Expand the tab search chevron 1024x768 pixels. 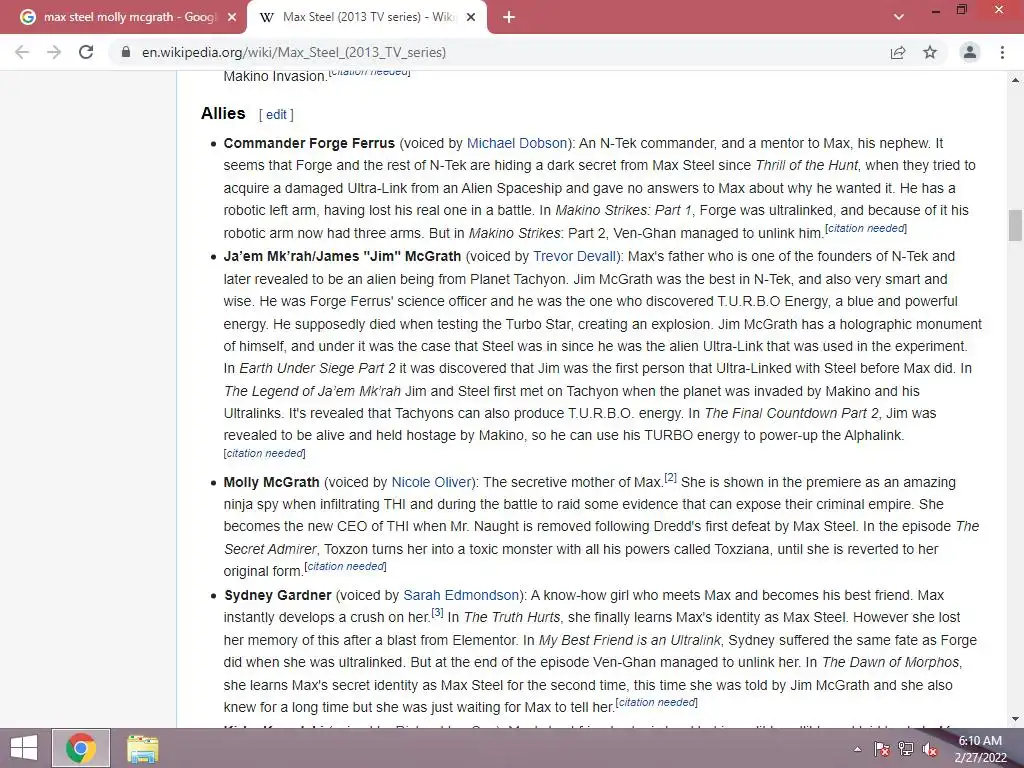(899, 17)
